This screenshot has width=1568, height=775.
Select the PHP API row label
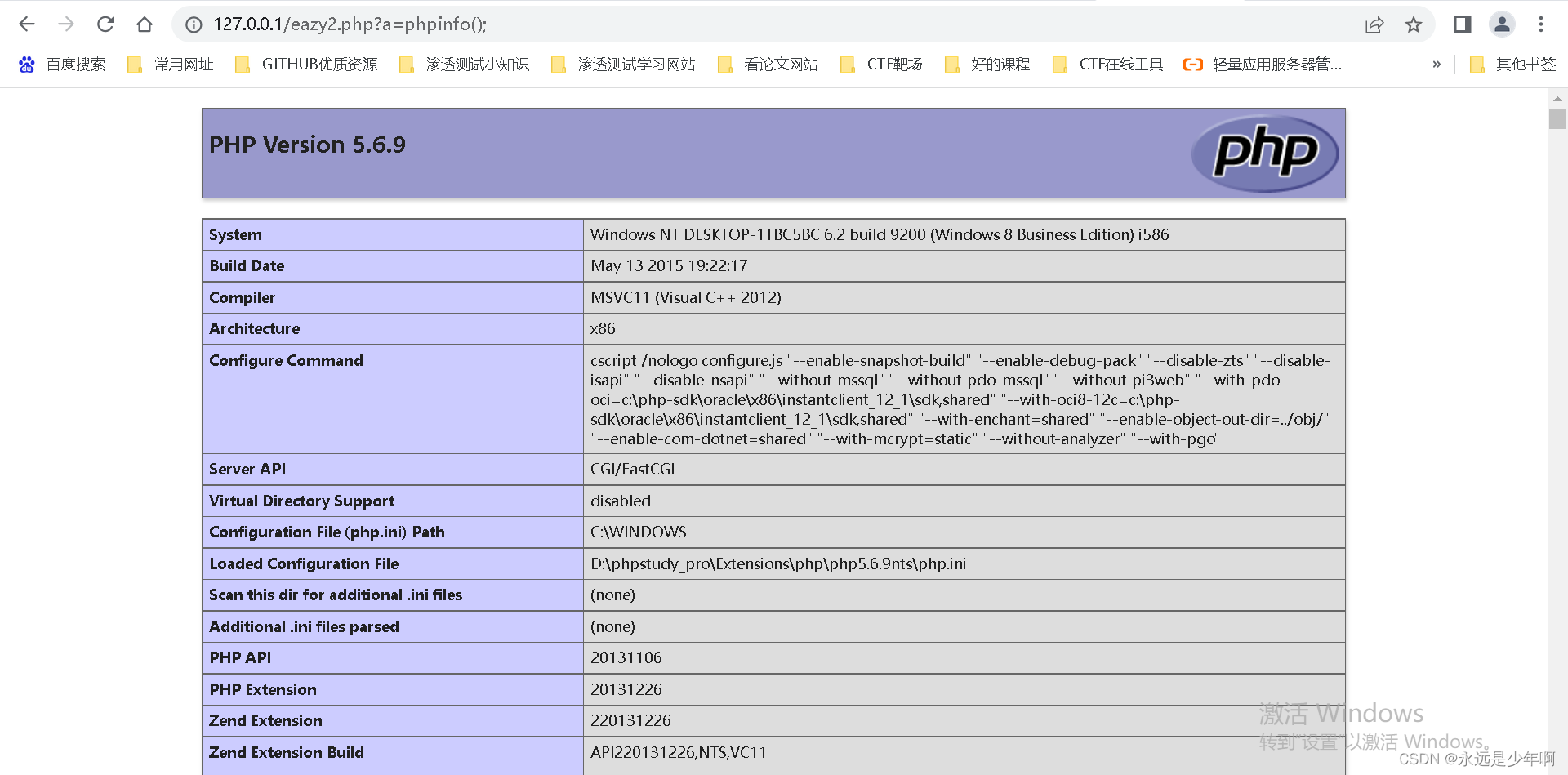(x=240, y=658)
